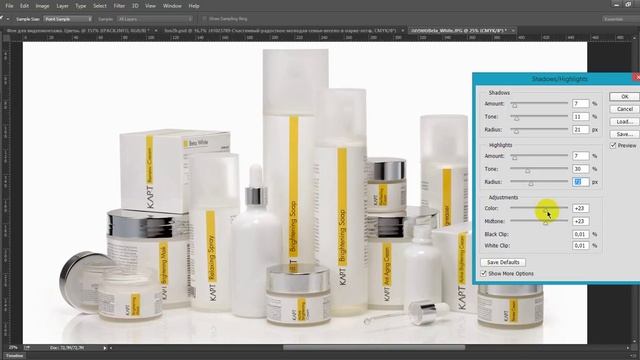This screenshot has height=360, width=640.
Task: Close the Bela_White.JPG document tab
Action: click(513, 31)
